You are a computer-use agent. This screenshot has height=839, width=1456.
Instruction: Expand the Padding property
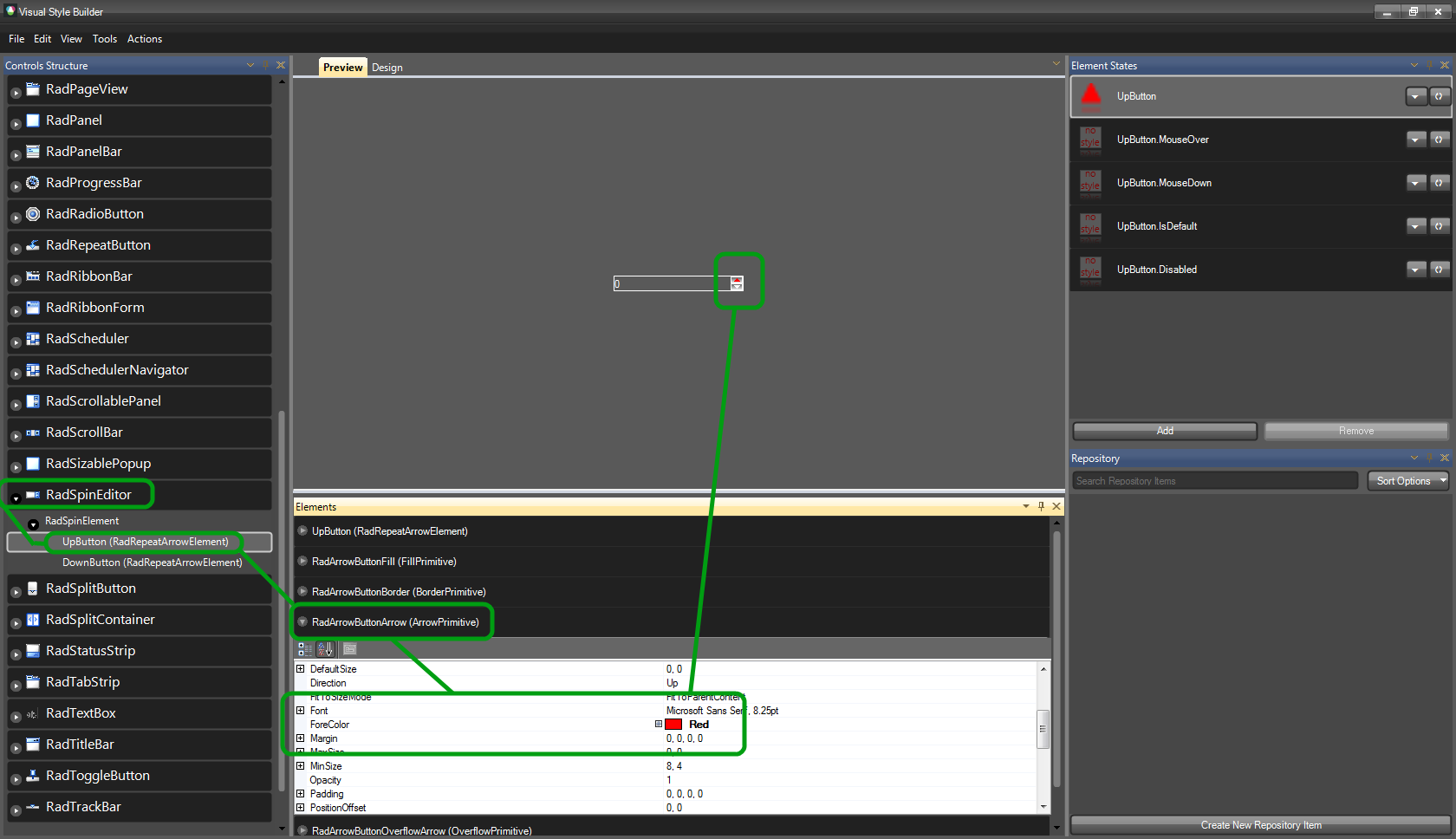click(x=301, y=794)
